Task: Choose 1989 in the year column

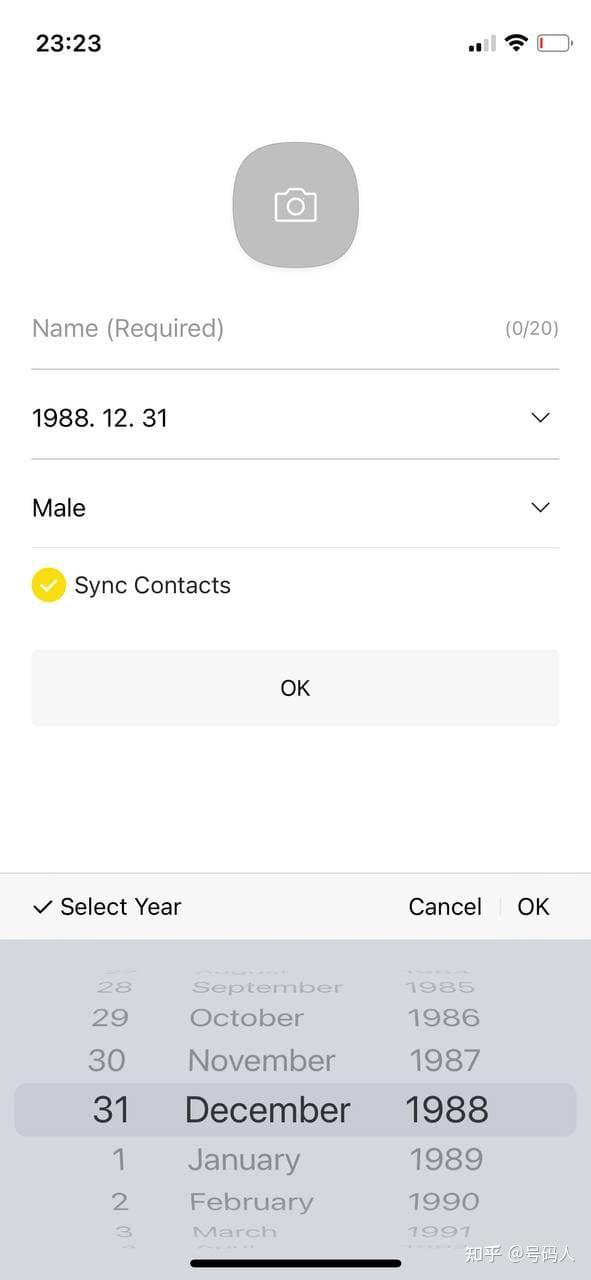Action: [445, 1159]
